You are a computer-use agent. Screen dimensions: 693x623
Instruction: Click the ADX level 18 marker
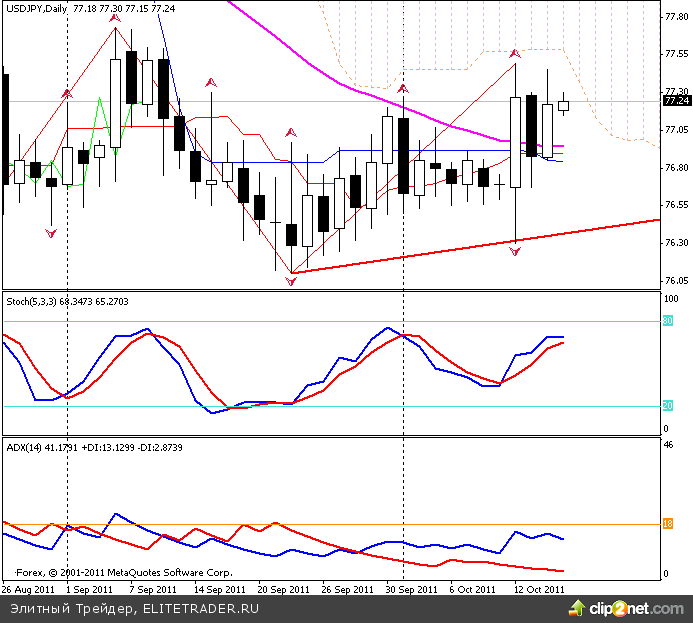pos(668,524)
